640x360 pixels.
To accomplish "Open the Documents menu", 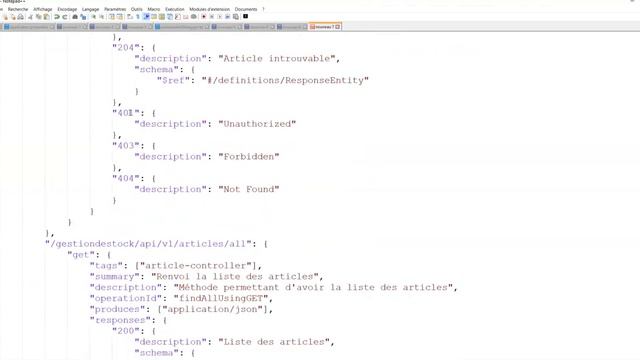I will (246, 9).
